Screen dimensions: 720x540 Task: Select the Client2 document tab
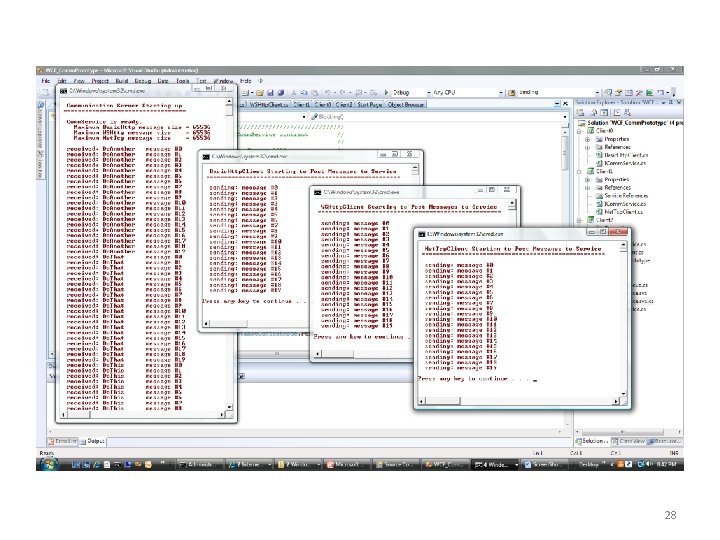(x=344, y=105)
